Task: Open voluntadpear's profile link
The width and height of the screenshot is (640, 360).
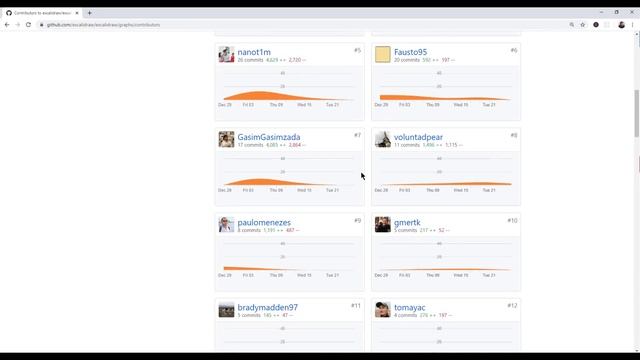Action: [x=418, y=137]
